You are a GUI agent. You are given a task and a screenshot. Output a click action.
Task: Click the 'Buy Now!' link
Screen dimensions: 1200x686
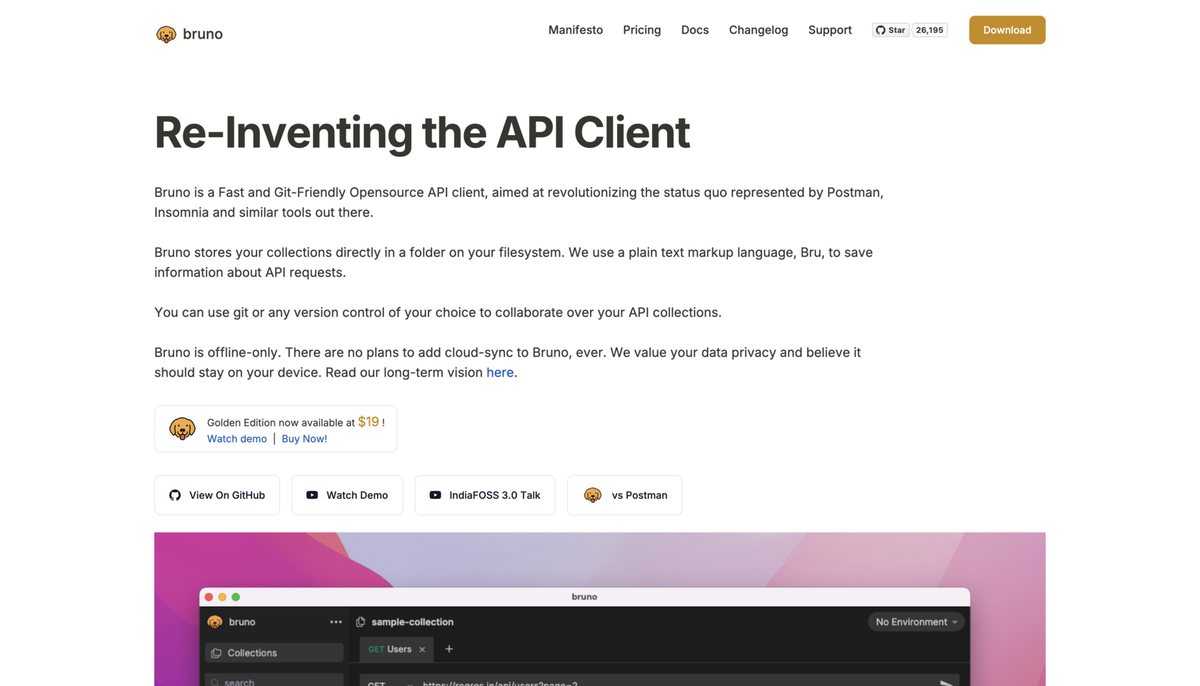(304, 438)
